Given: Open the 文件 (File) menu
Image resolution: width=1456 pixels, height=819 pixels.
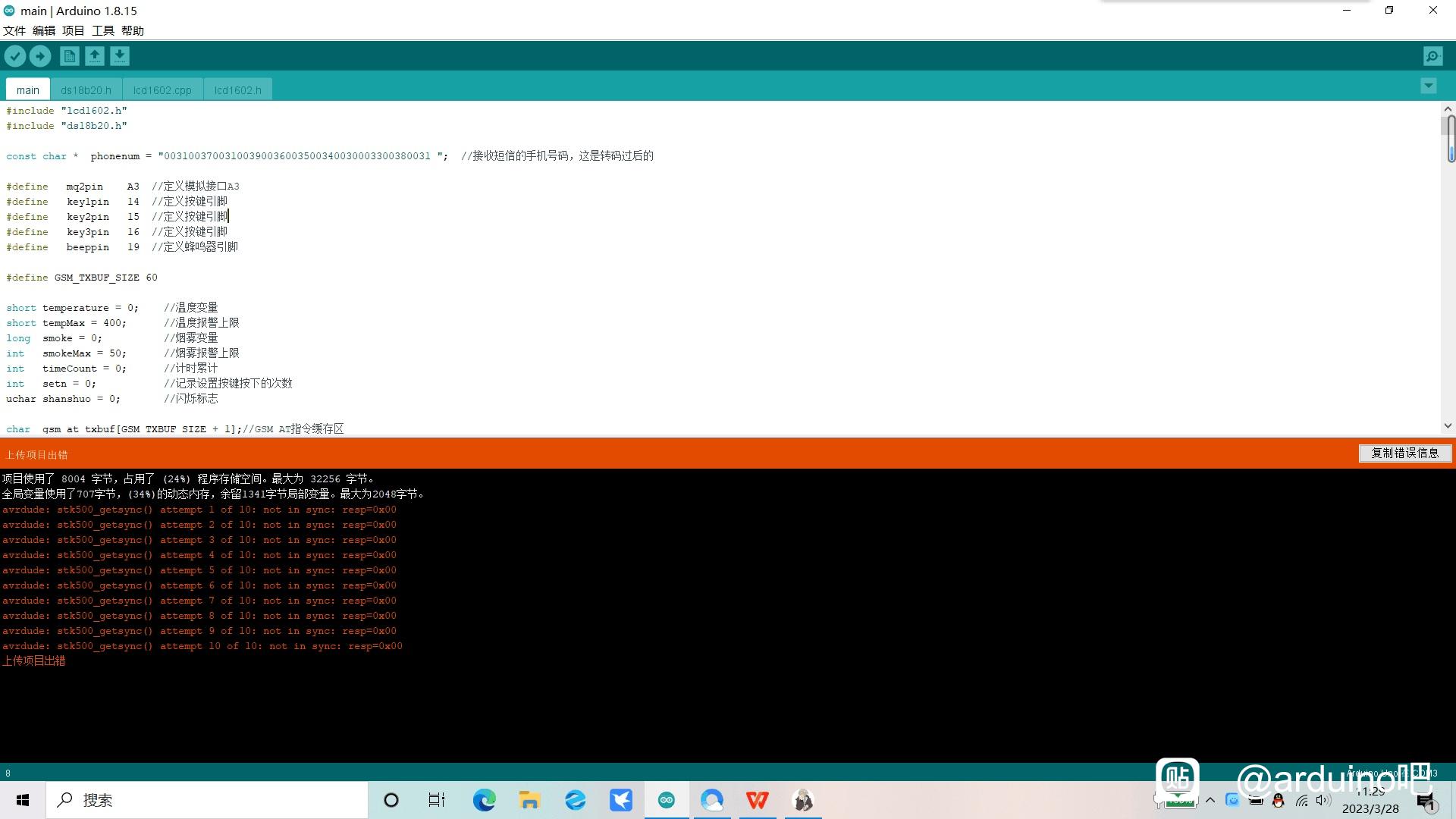Looking at the screenshot, I should point(14,30).
